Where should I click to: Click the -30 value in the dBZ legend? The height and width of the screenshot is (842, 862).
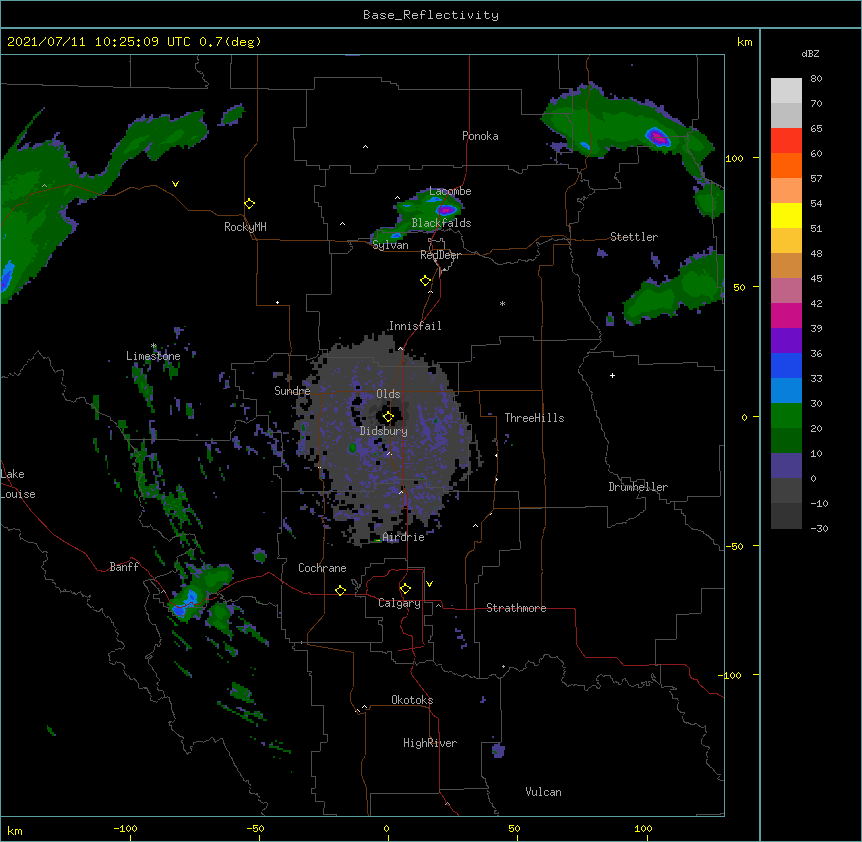819,528
